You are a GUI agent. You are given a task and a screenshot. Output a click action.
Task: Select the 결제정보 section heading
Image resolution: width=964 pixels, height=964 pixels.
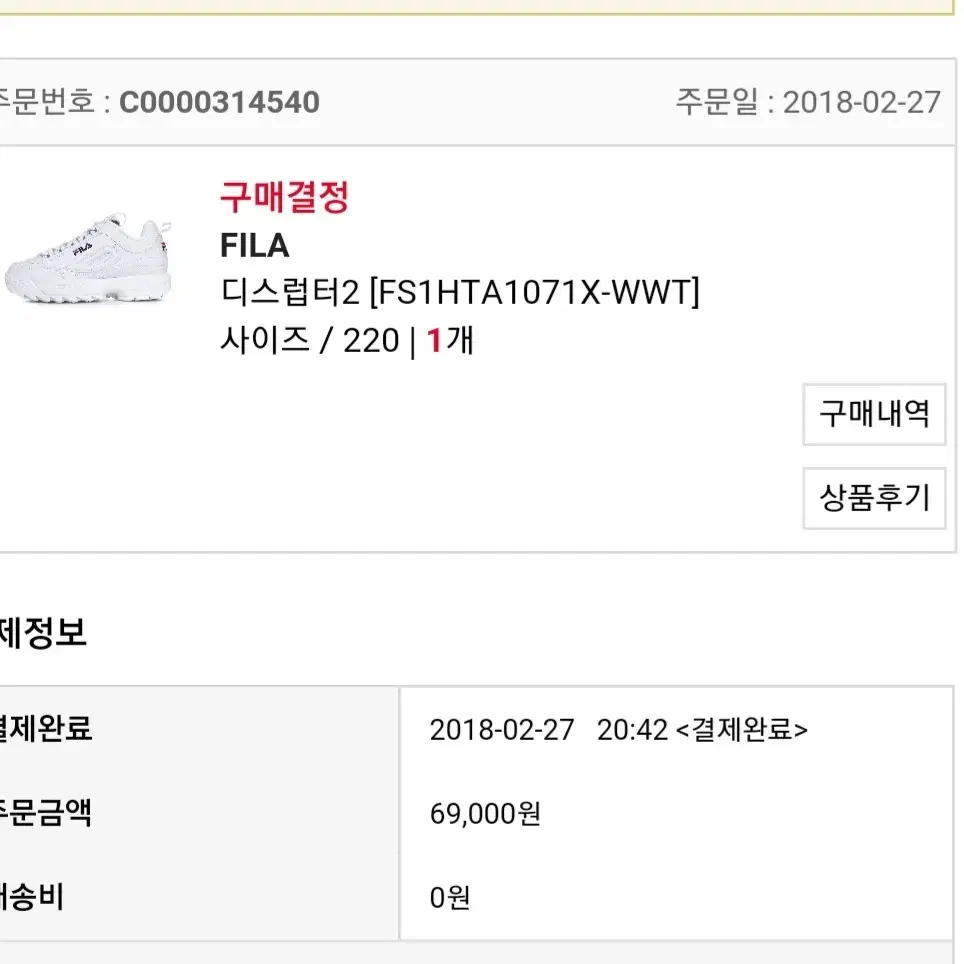tap(43, 632)
